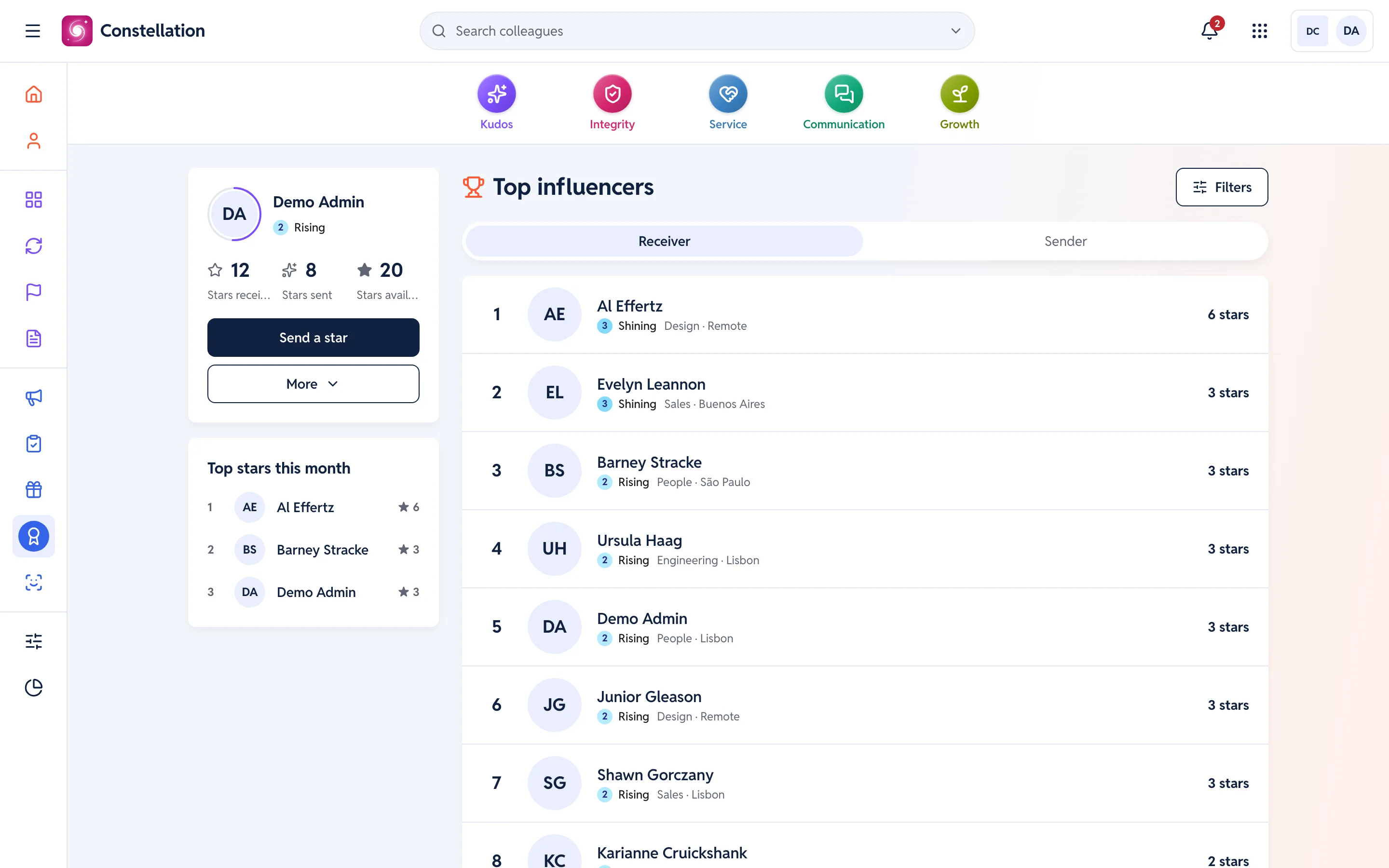
Task: Open Evelyn Leannon's profile row
Action: (x=865, y=393)
